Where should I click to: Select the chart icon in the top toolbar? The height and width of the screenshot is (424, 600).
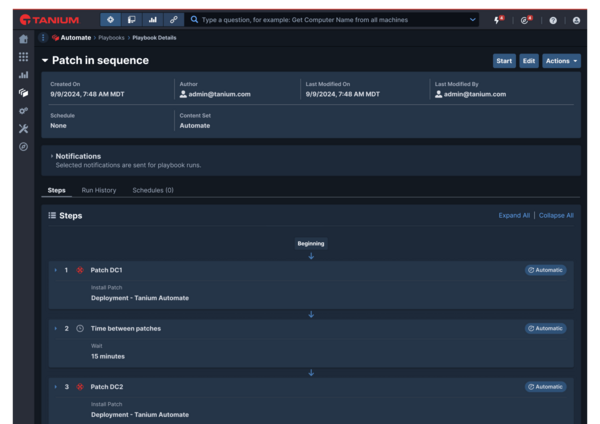pos(153,20)
